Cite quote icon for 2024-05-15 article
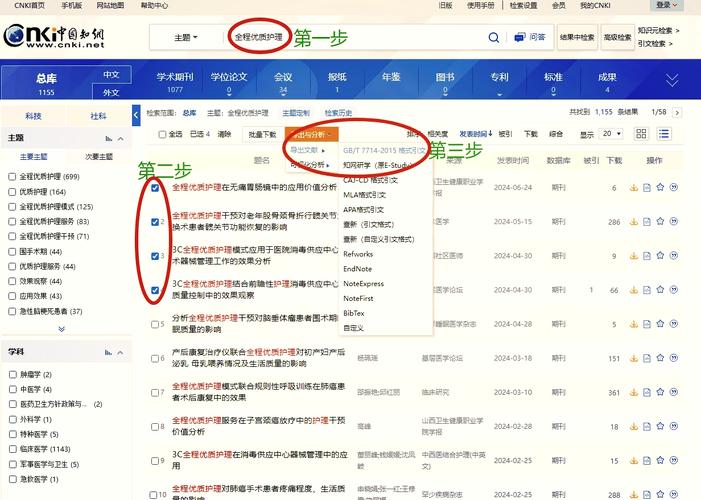Screen dimensions: 701x500 click(x=674, y=221)
